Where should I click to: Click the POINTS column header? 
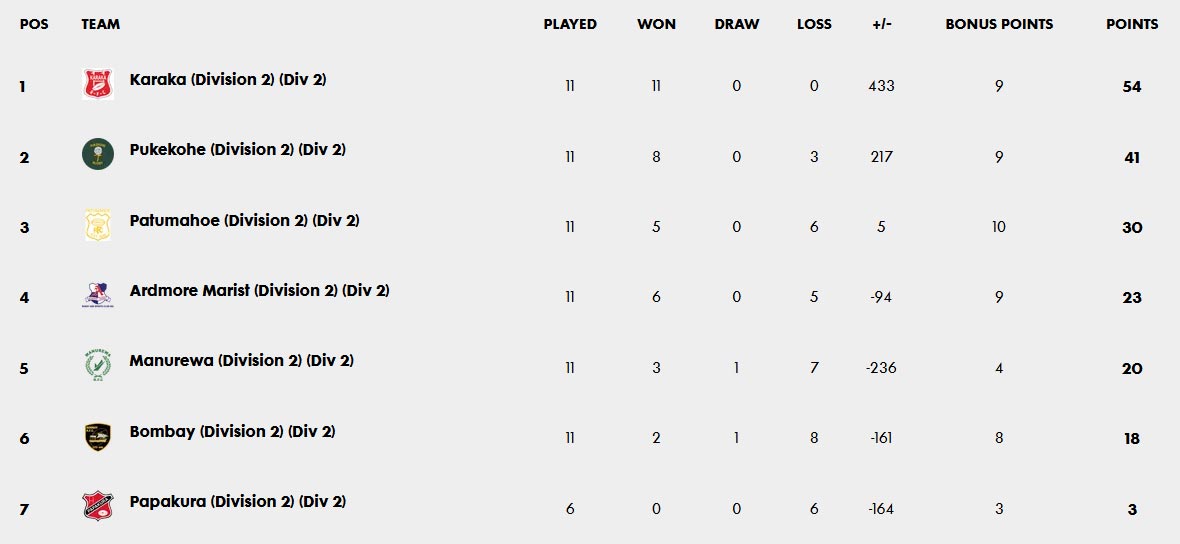click(1131, 24)
